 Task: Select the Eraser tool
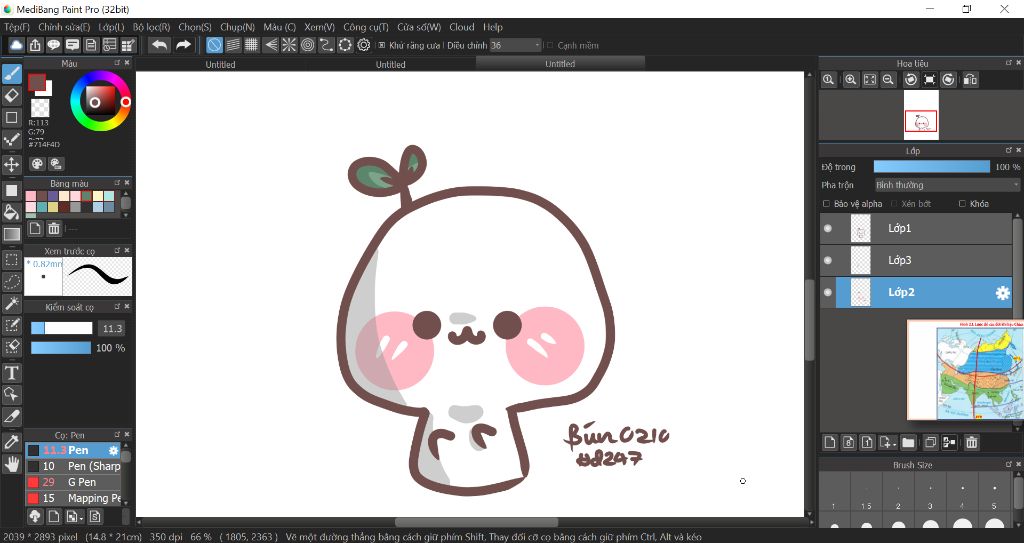pos(11,95)
